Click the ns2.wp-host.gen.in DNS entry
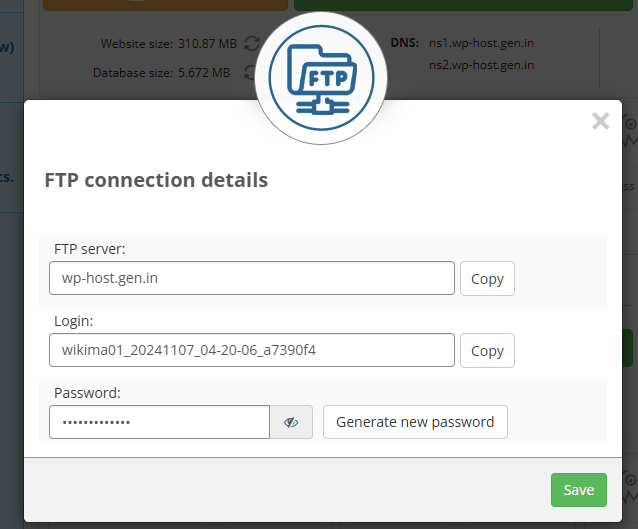Image resolution: width=638 pixels, height=529 pixels. (481, 65)
